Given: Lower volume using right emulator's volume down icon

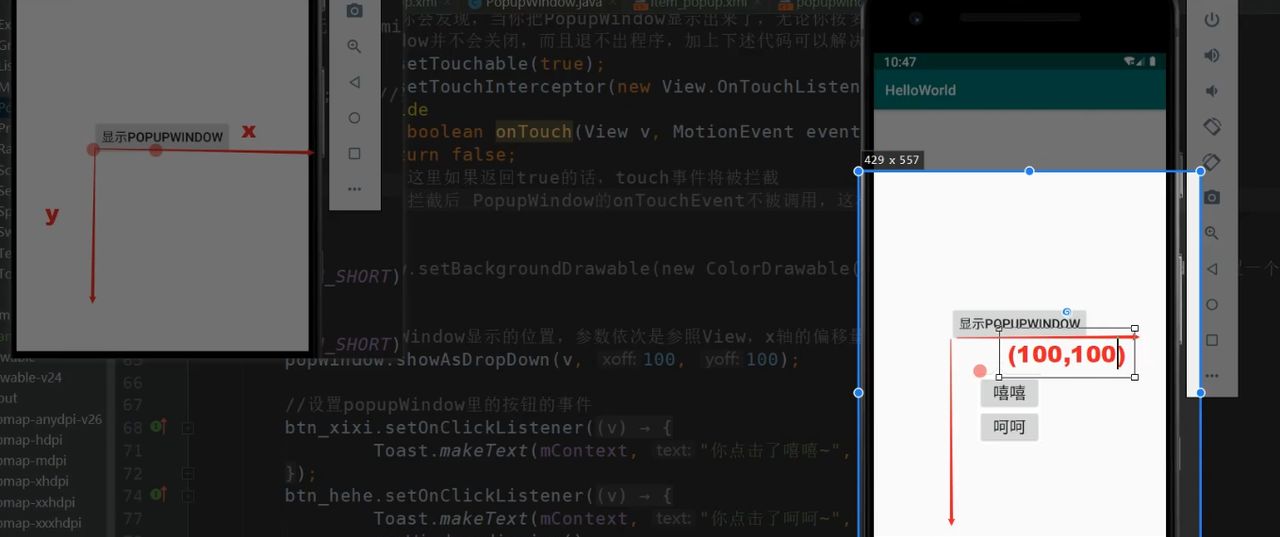Looking at the screenshot, I should point(1212,91).
